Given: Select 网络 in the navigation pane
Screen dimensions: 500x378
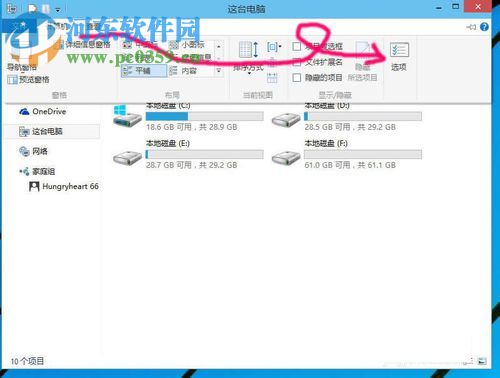Looking at the screenshot, I should coord(34,151).
